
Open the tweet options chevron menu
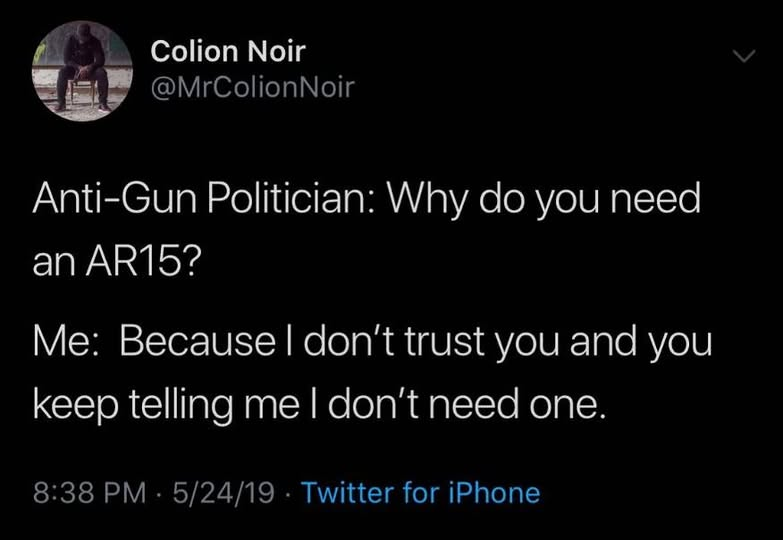[x=743, y=58]
